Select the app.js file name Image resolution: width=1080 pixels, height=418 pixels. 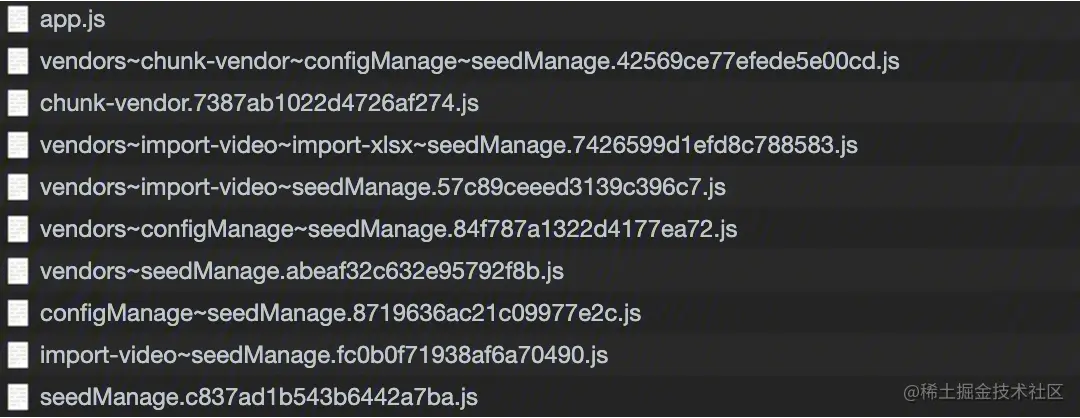pyautogui.click(x=72, y=19)
